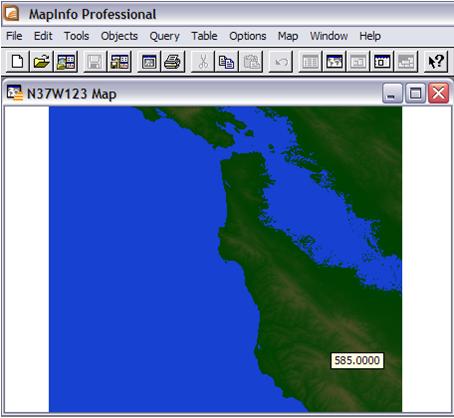Click the Help pointer question-mark icon
Image resolution: width=454 pixels, height=418 pixels.
tap(436, 62)
